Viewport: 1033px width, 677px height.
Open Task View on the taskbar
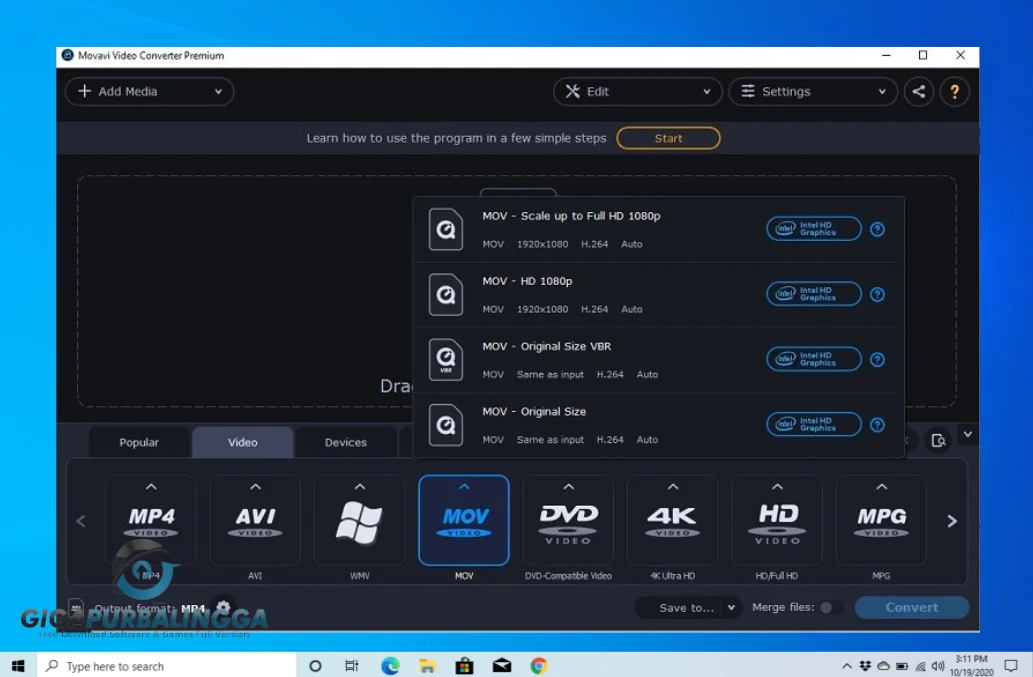click(x=352, y=666)
